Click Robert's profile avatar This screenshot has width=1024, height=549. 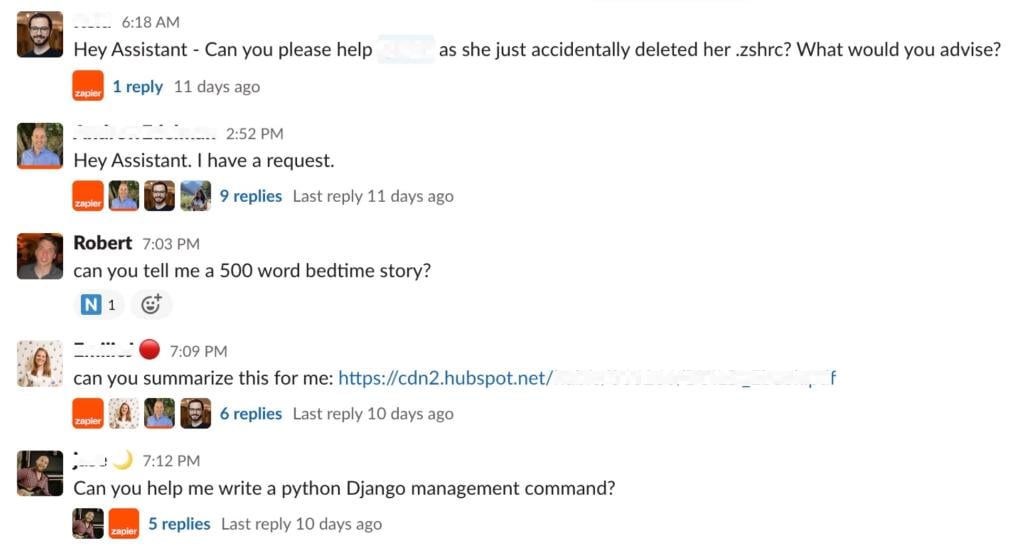coord(40,257)
